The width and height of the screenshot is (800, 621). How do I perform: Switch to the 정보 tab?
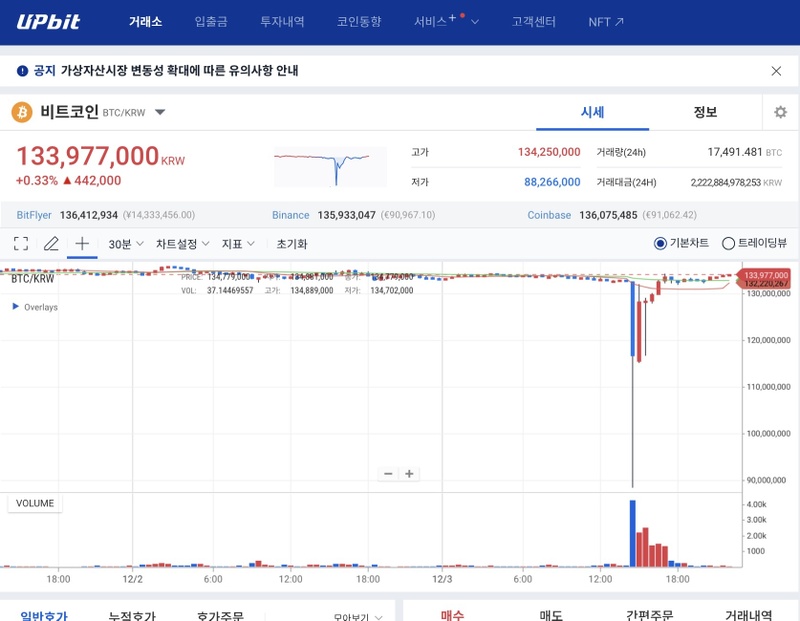tap(705, 112)
